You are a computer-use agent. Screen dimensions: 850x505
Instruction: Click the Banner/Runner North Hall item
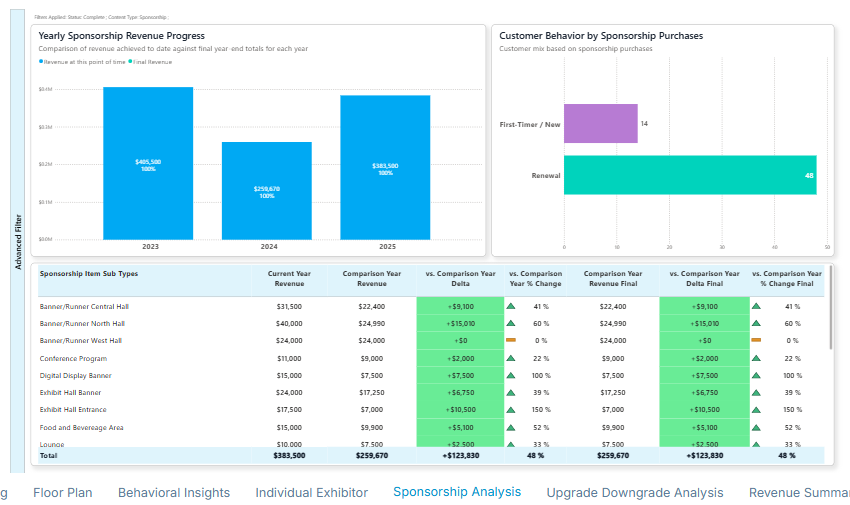click(x=82, y=324)
